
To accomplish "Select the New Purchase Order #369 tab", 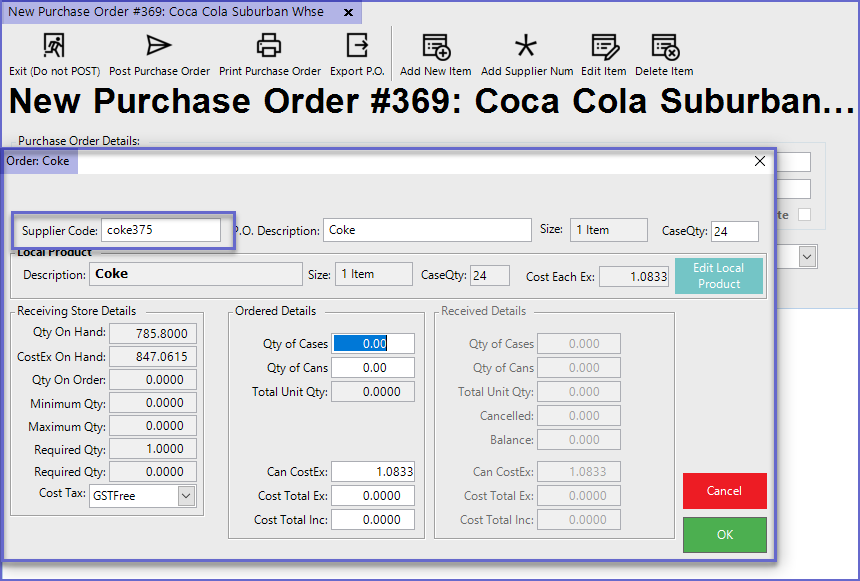I will pyautogui.click(x=170, y=12).
